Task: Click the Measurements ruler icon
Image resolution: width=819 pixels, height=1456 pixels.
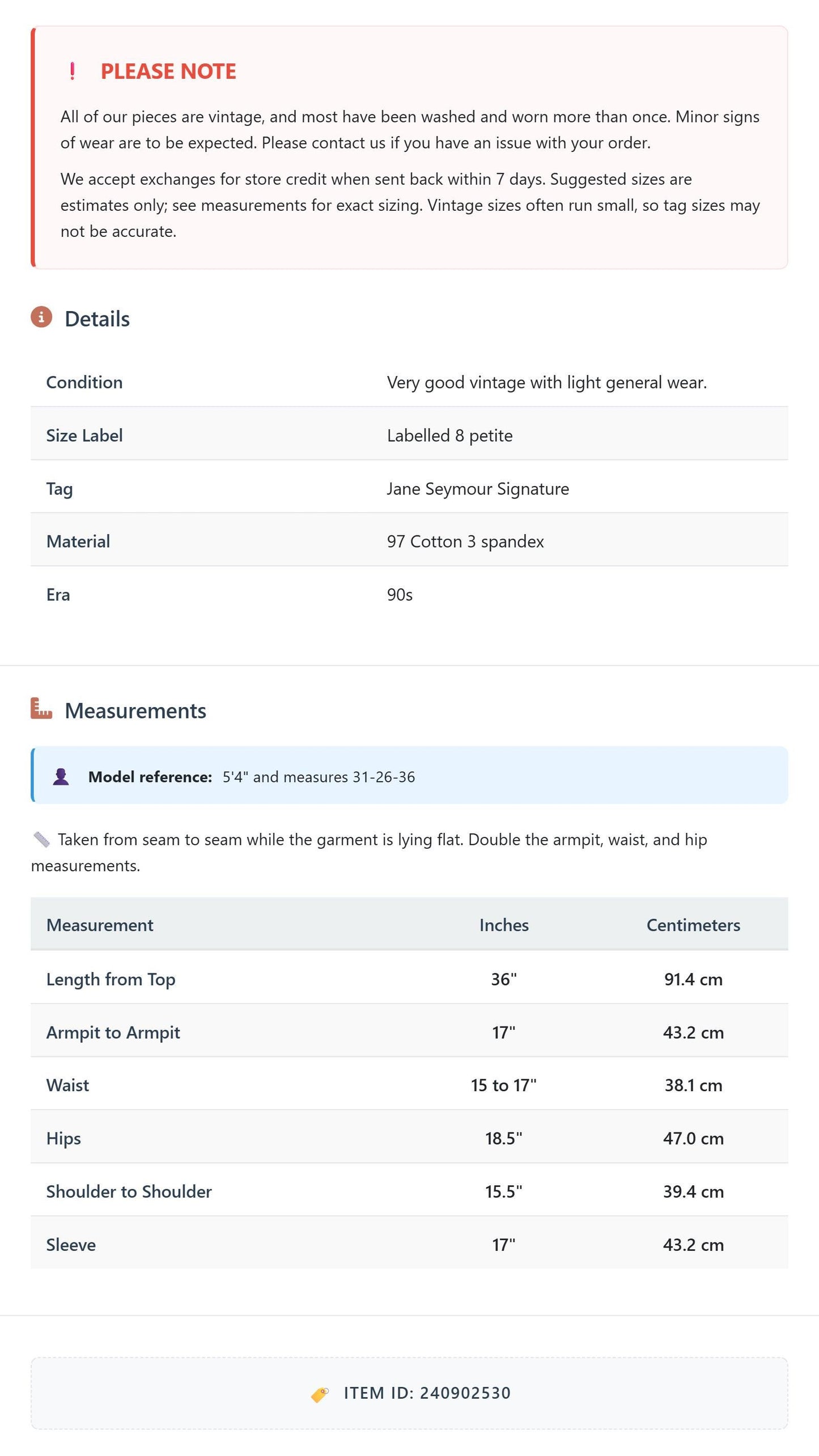Action: pos(41,708)
